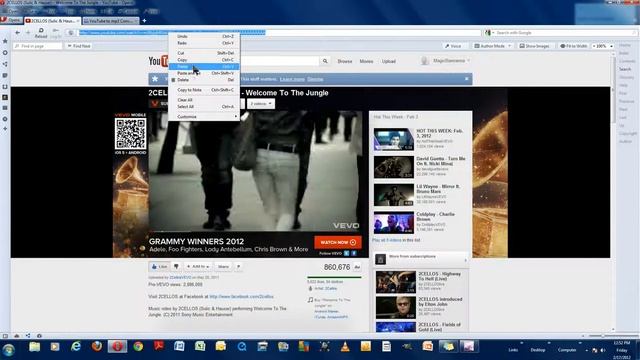Screen dimensions: 640x360
Task: Open the videos dropdown under the title
Action: click(261, 104)
